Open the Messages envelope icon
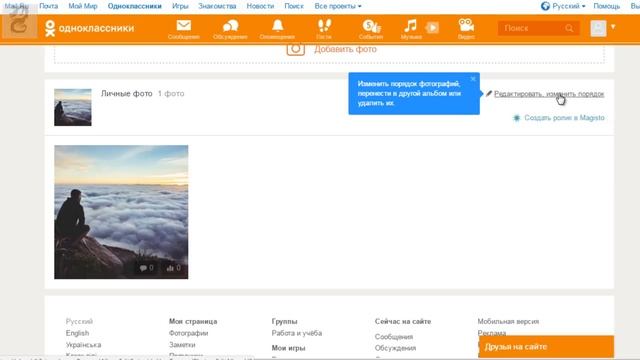This screenshot has width=640, height=360. [184, 26]
